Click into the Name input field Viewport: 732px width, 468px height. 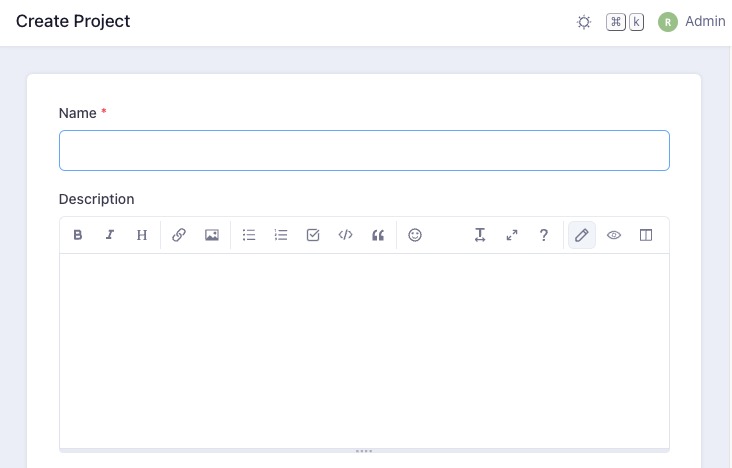(364, 151)
